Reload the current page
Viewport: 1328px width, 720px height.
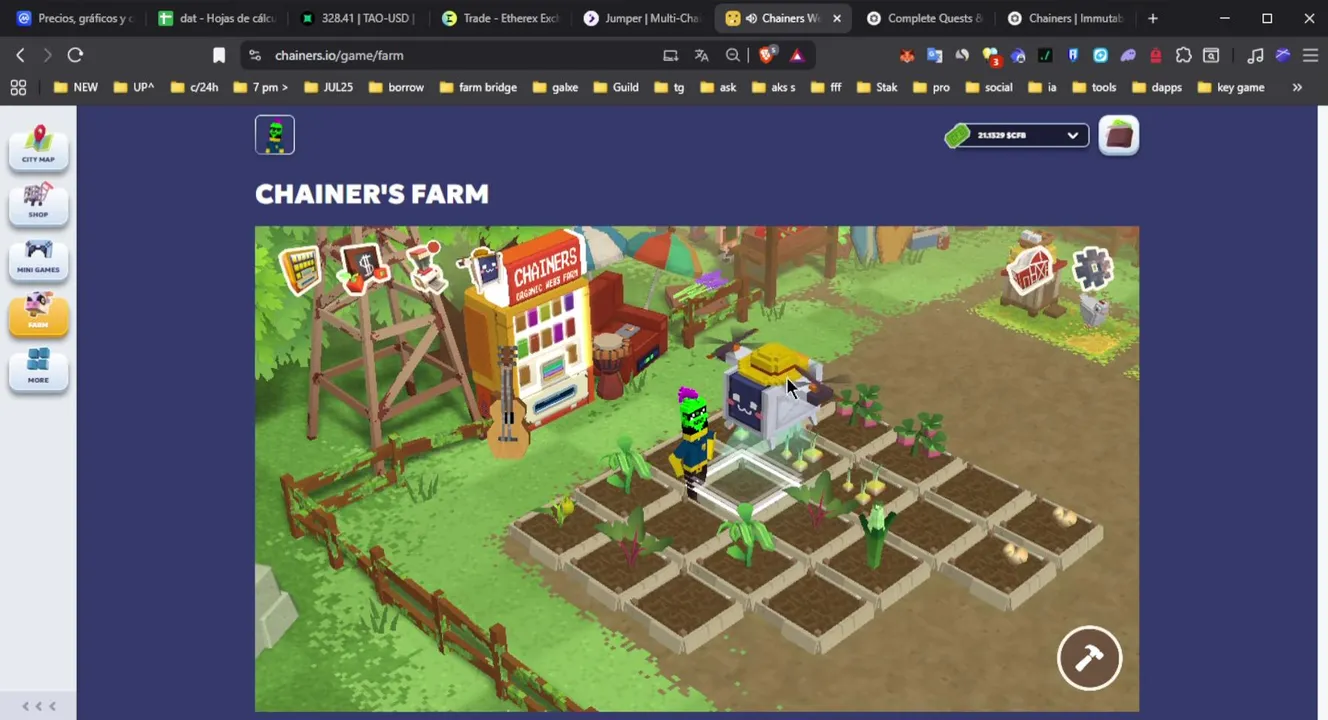[x=75, y=55]
